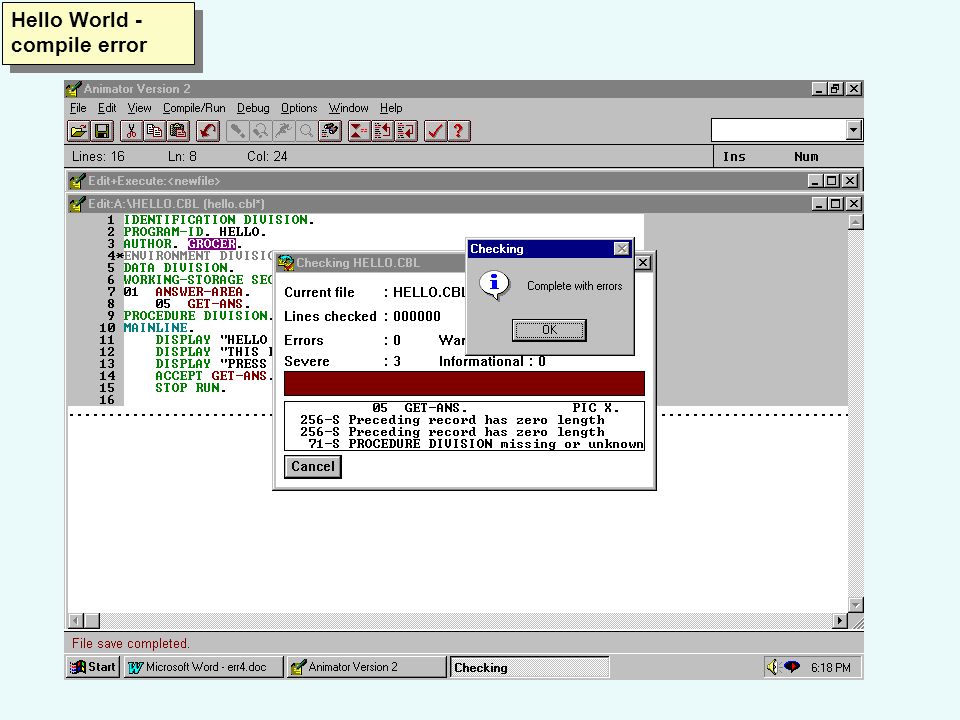Screen dimensions: 960x720
Task: Click the grayed-out running man icon
Action: [x=283, y=131]
